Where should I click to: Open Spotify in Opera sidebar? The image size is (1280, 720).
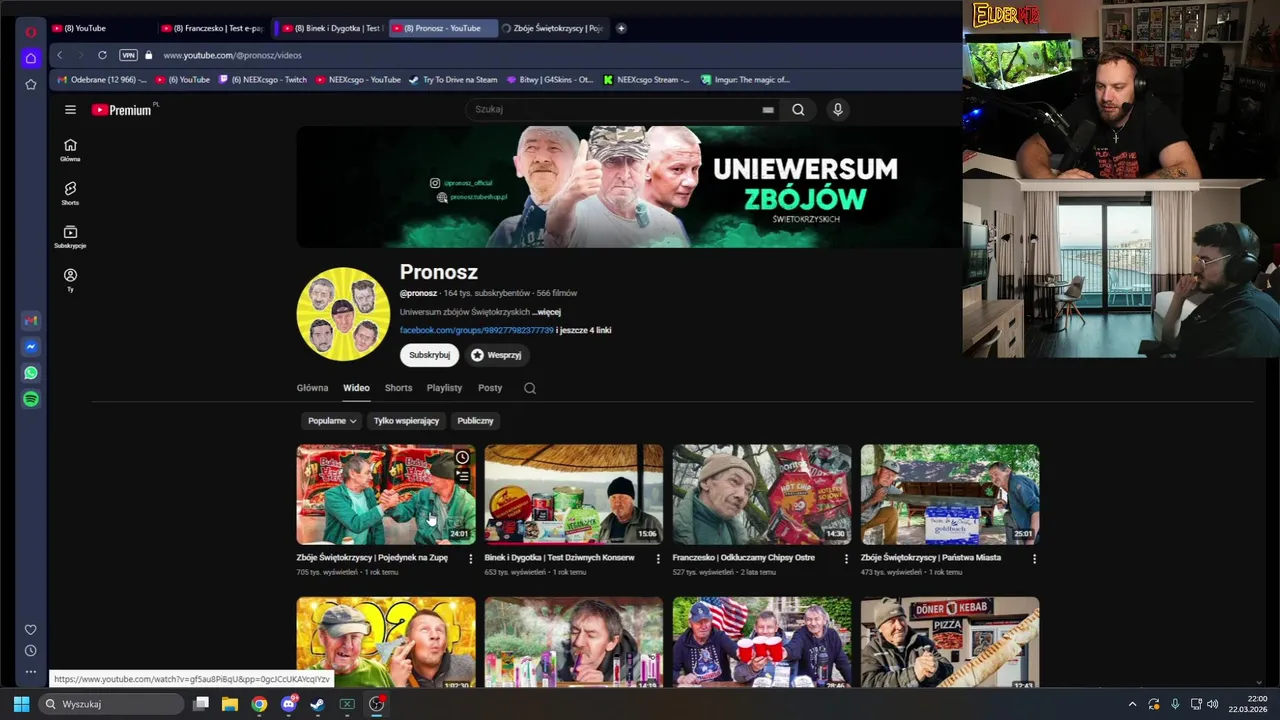pos(31,399)
